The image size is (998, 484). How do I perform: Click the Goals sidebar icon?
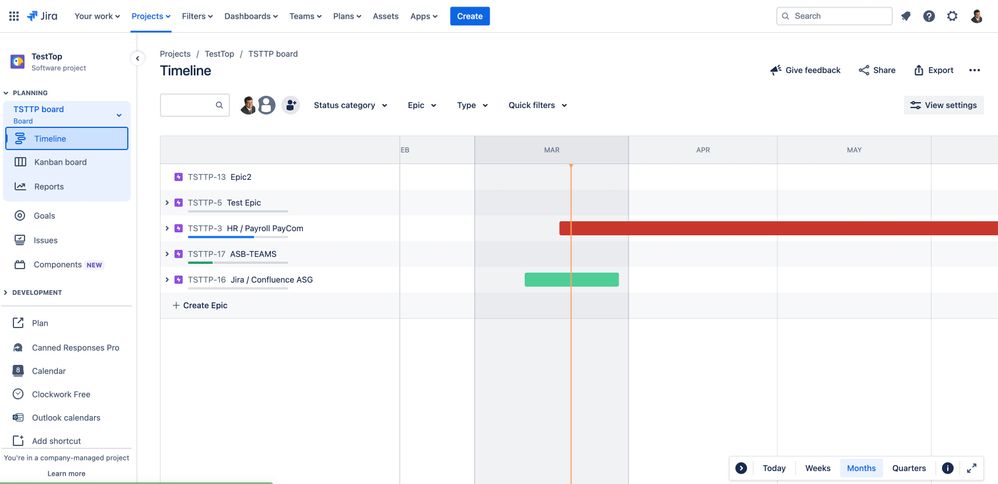coord(20,216)
